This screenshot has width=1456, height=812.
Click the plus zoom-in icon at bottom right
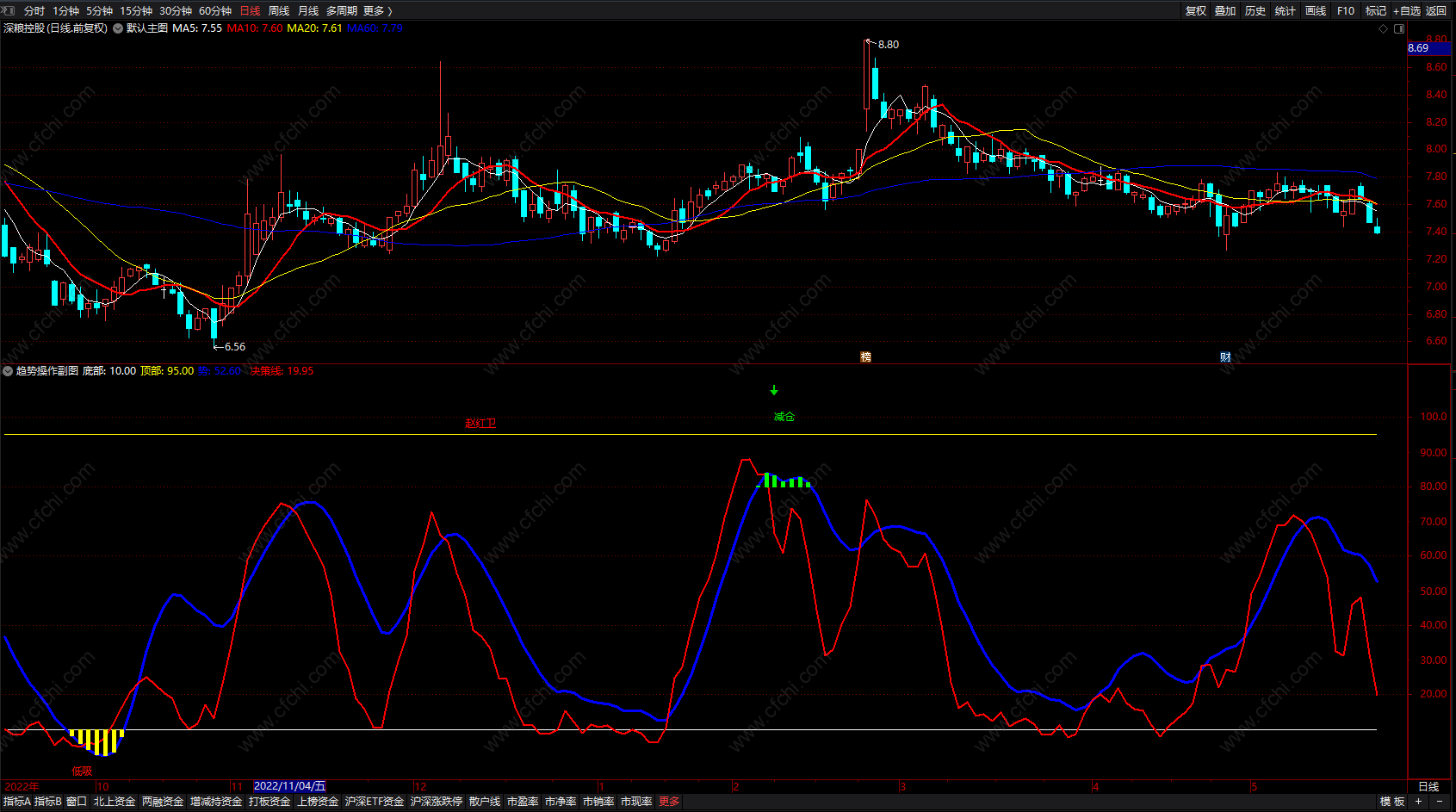[x=1419, y=802]
